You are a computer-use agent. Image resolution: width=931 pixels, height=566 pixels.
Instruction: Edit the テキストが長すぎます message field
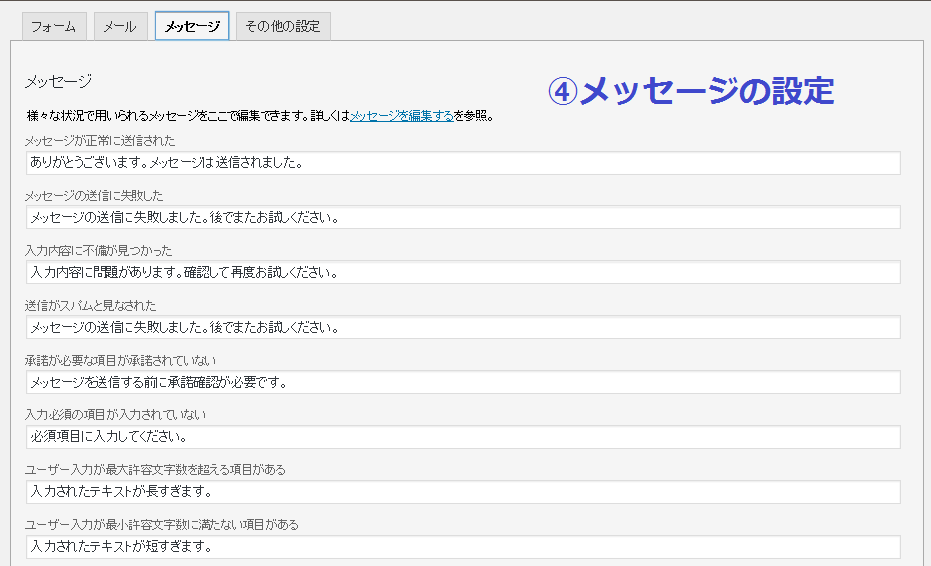point(462,492)
